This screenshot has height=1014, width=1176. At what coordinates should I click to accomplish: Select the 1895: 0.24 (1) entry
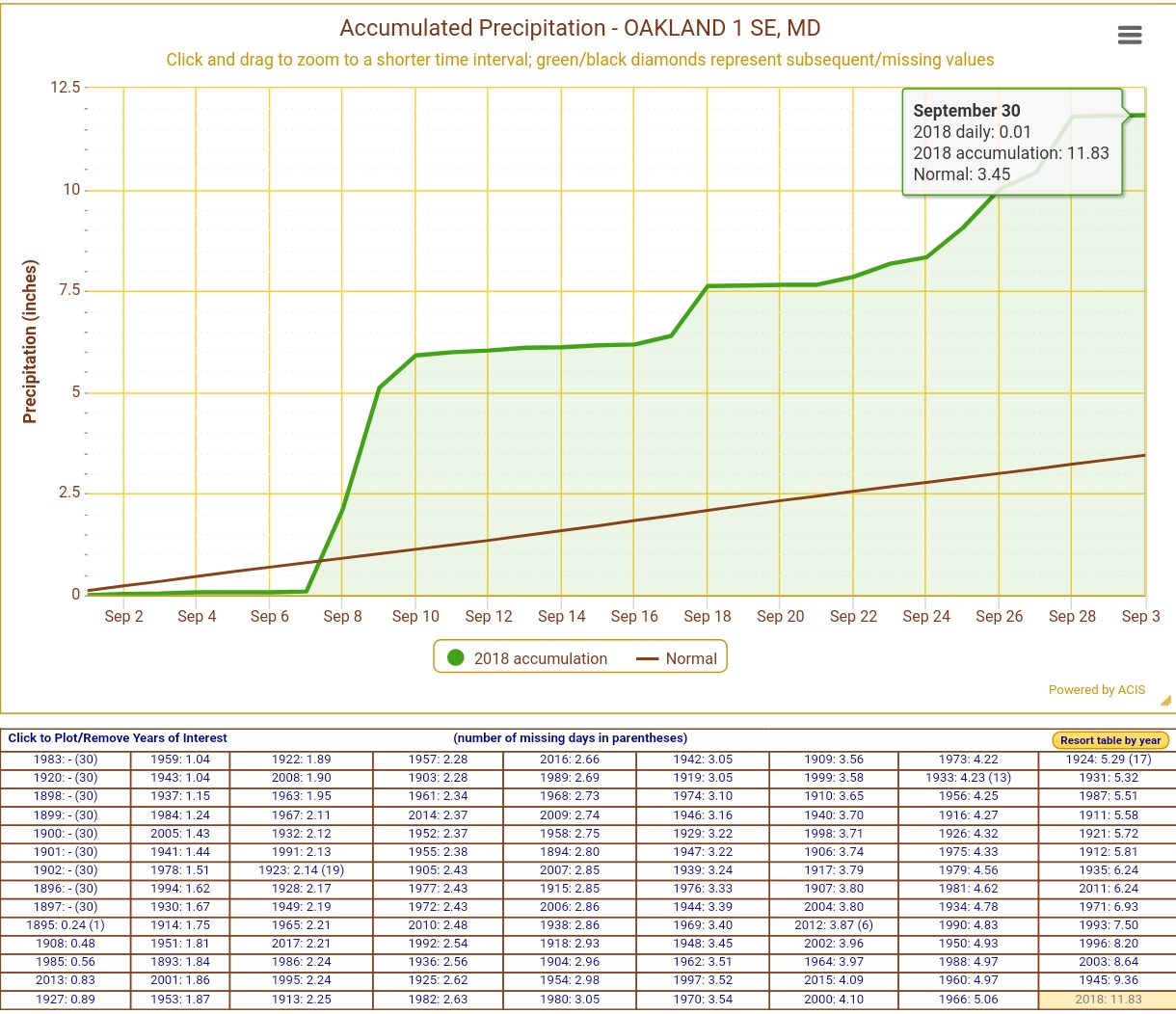click(x=66, y=925)
